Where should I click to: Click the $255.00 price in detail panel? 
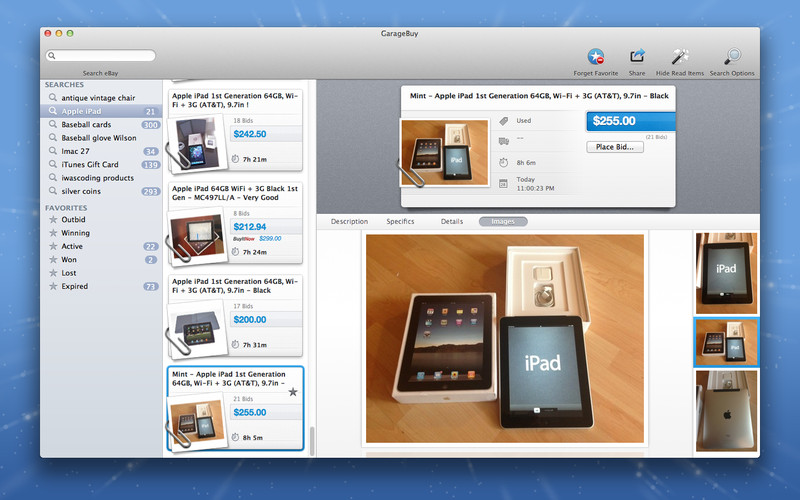click(x=614, y=121)
